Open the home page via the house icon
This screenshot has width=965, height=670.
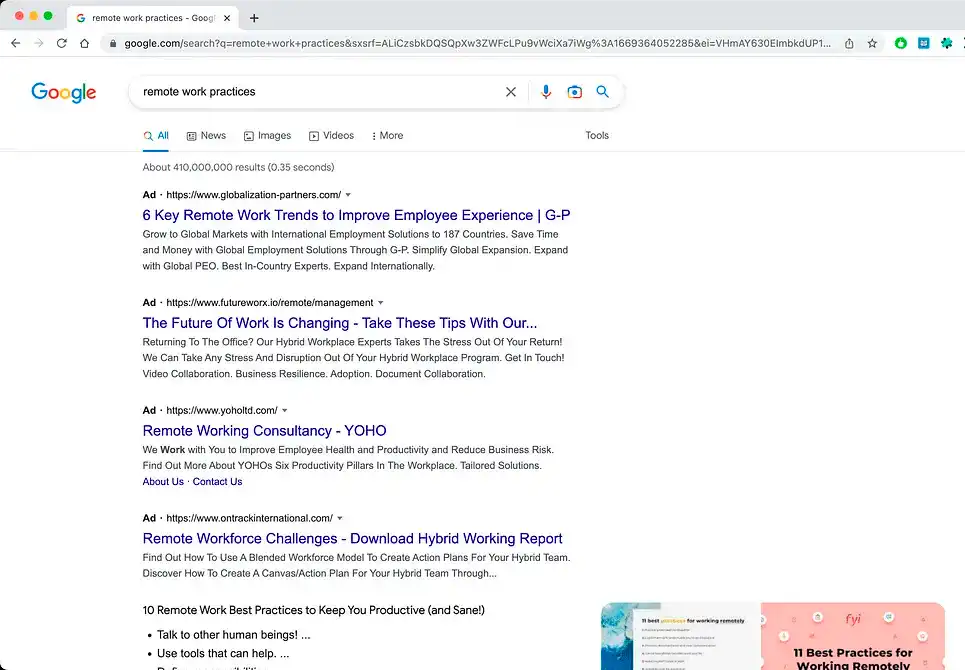84,43
